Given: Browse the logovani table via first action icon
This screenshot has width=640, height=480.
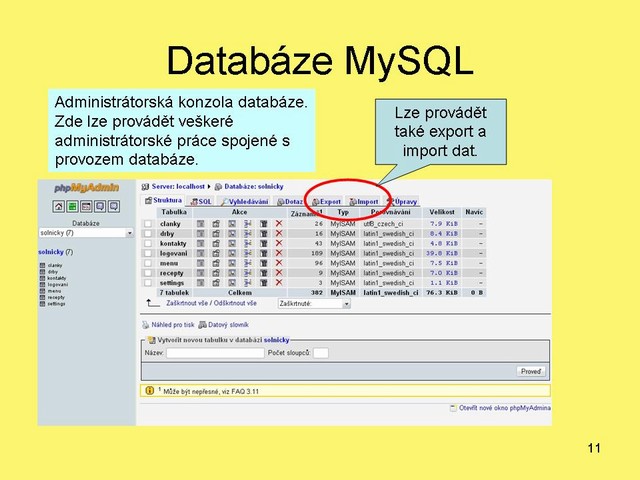Looking at the screenshot, I should click(200, 253).
